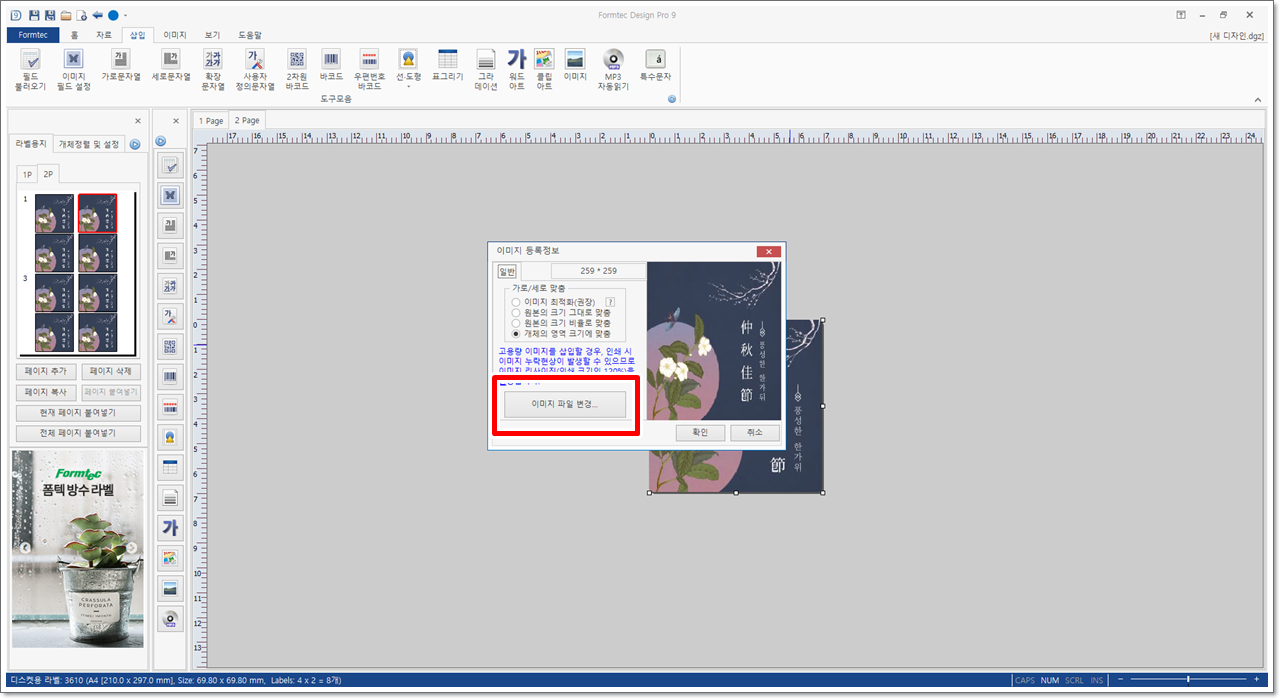Switch to the 자료 ribbon tab
This screenshot has width=1280, height=699.
[x=104, y=35]
